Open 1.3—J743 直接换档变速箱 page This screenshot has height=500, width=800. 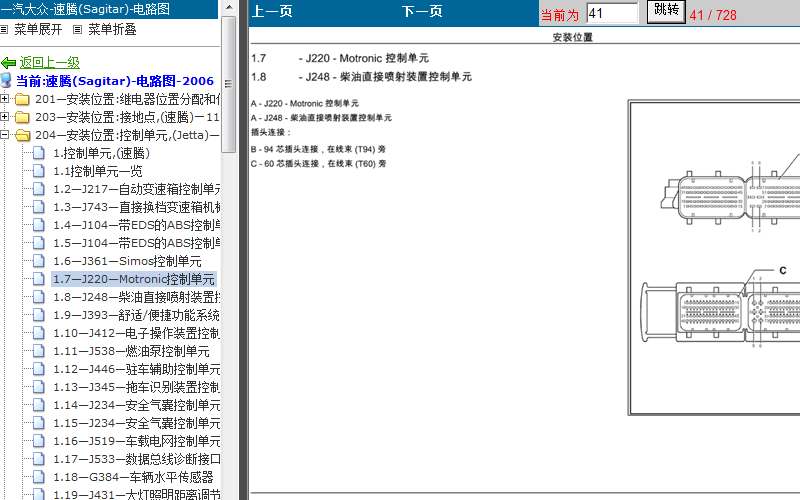(x=136, y=207)
